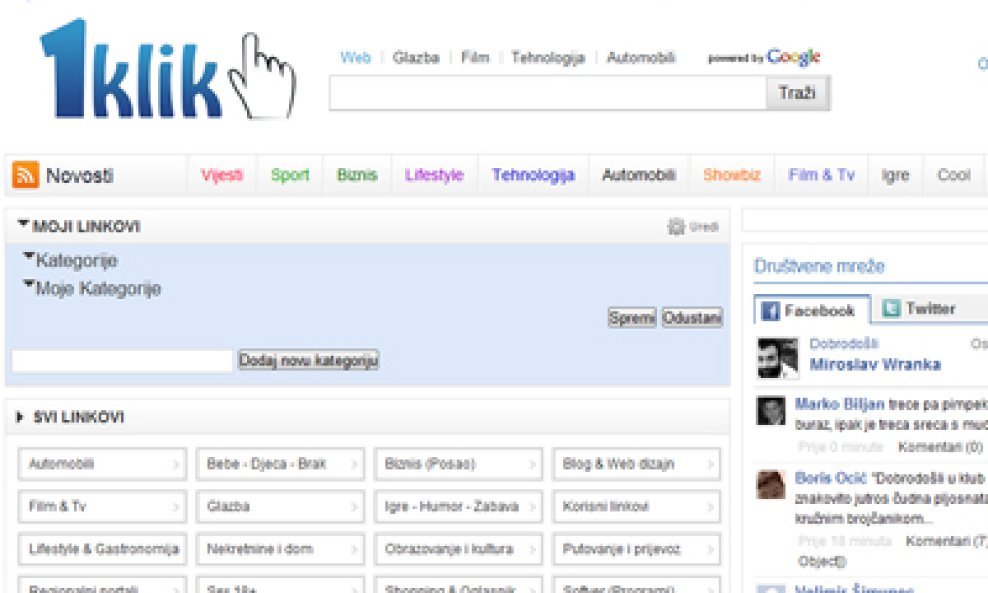Open the Lifestyle & Gastronomija category
This screenshot has height=593, width=988.
[x=102, y=549]
